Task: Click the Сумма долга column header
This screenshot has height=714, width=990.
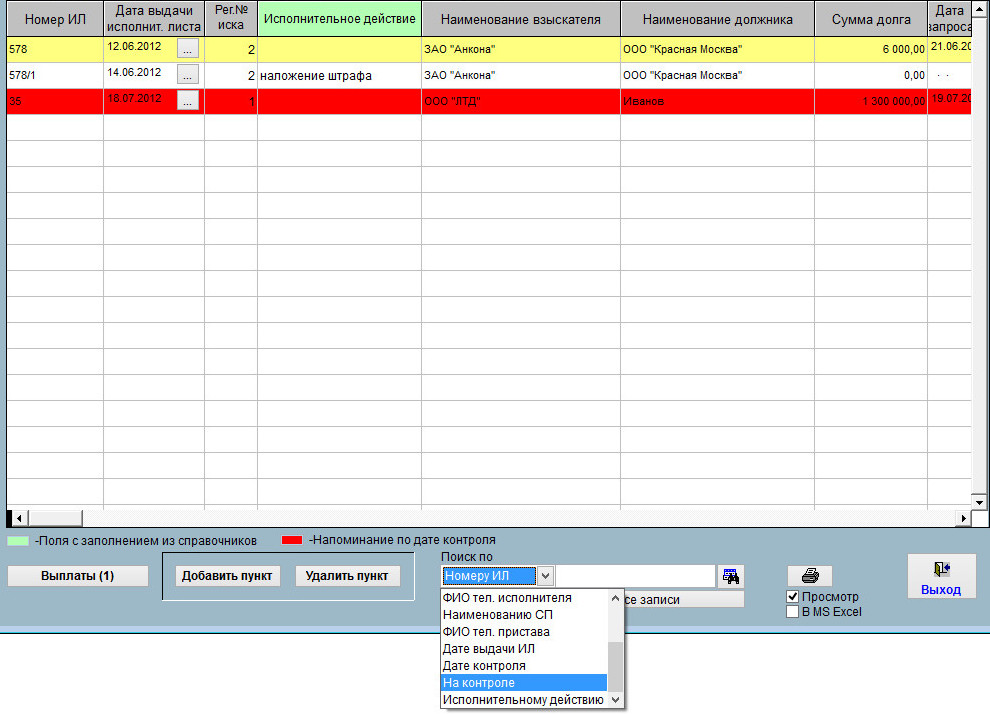Action: click(871, 19)
